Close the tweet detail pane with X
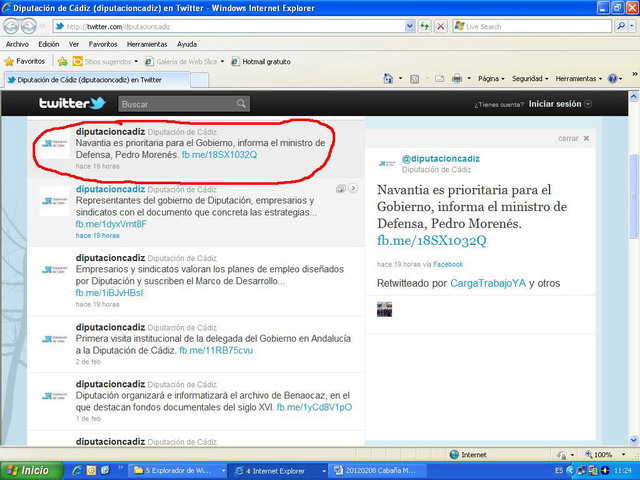 pyautogui.click(x=586, y=138)
